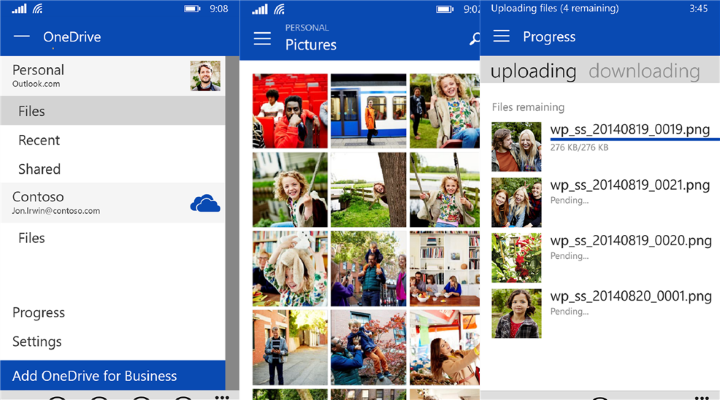
Task: Tap the Personal account profile photo
Action: [205, 76]
